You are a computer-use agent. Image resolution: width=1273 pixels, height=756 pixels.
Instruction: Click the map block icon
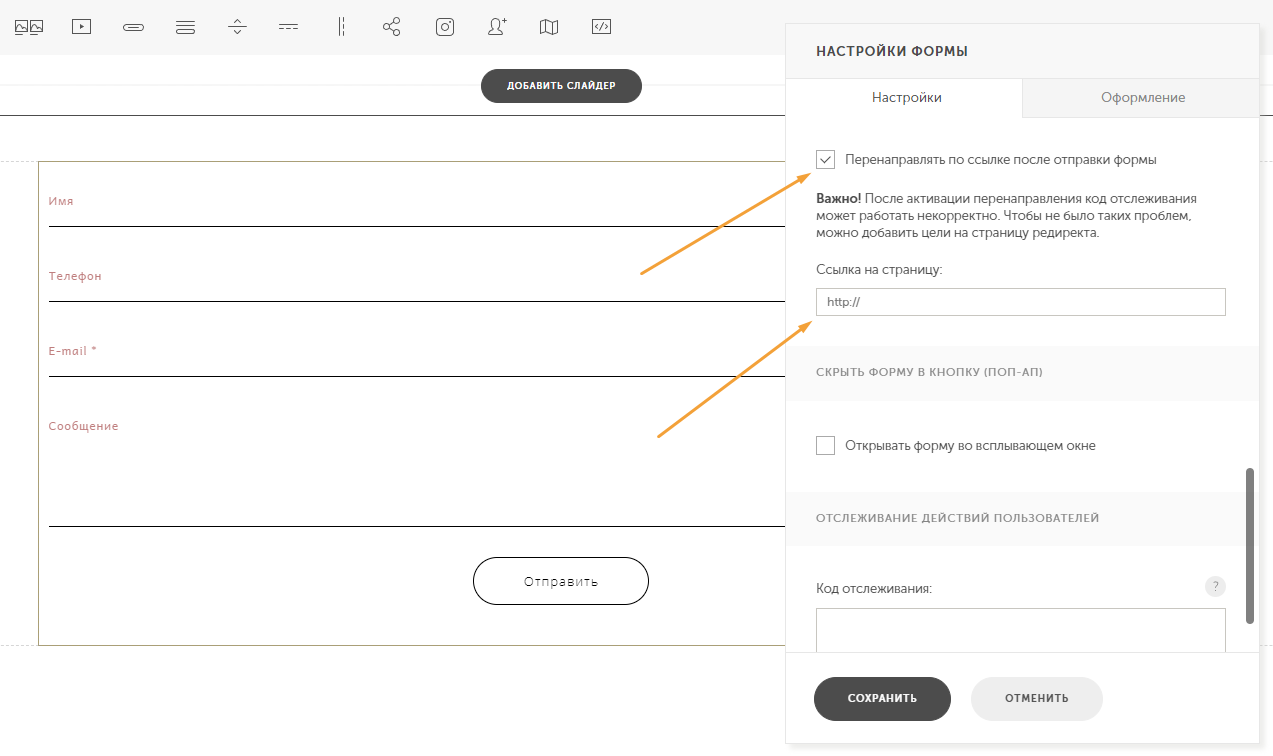click(549, 27)
